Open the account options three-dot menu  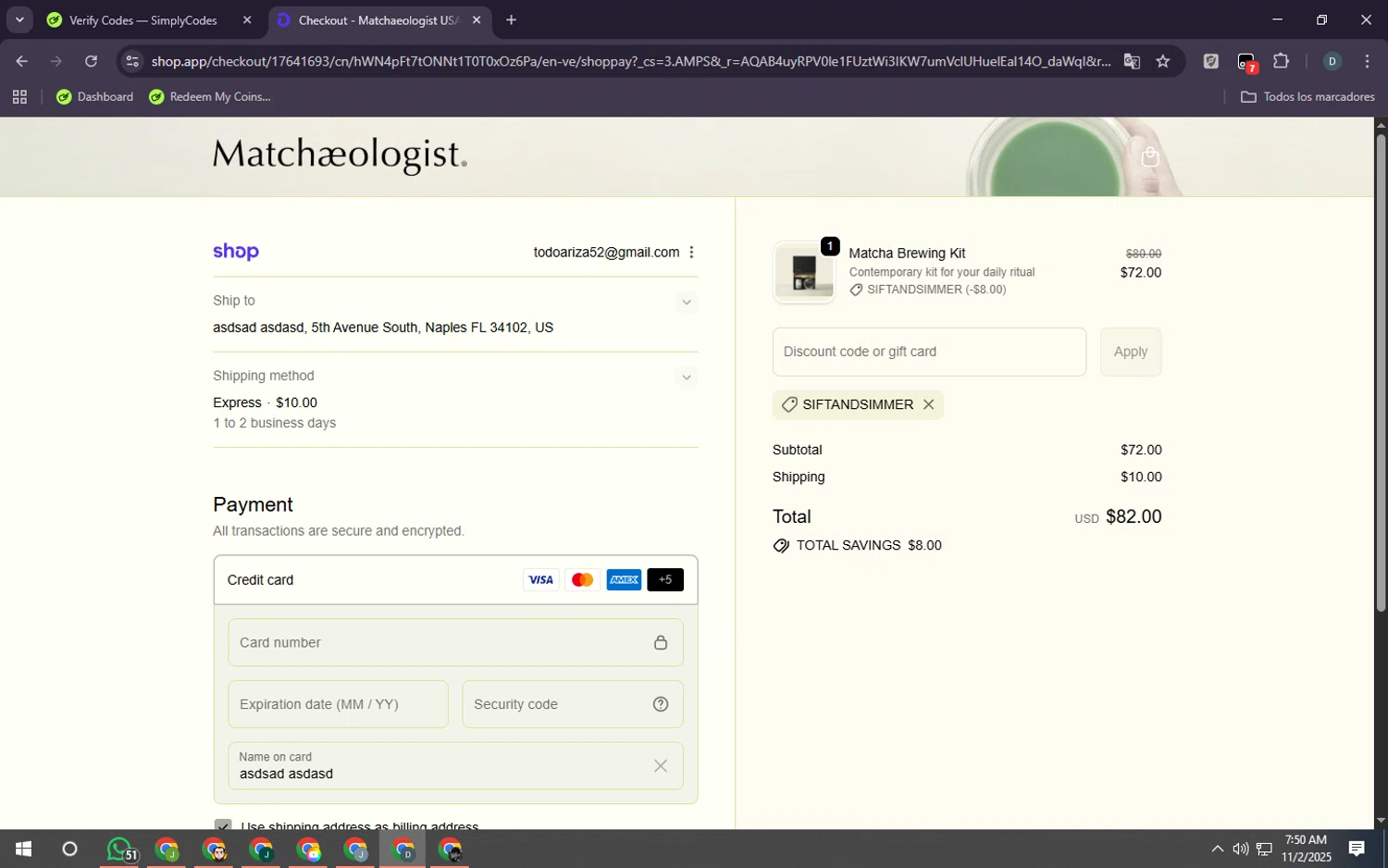(x=691, y=253)
